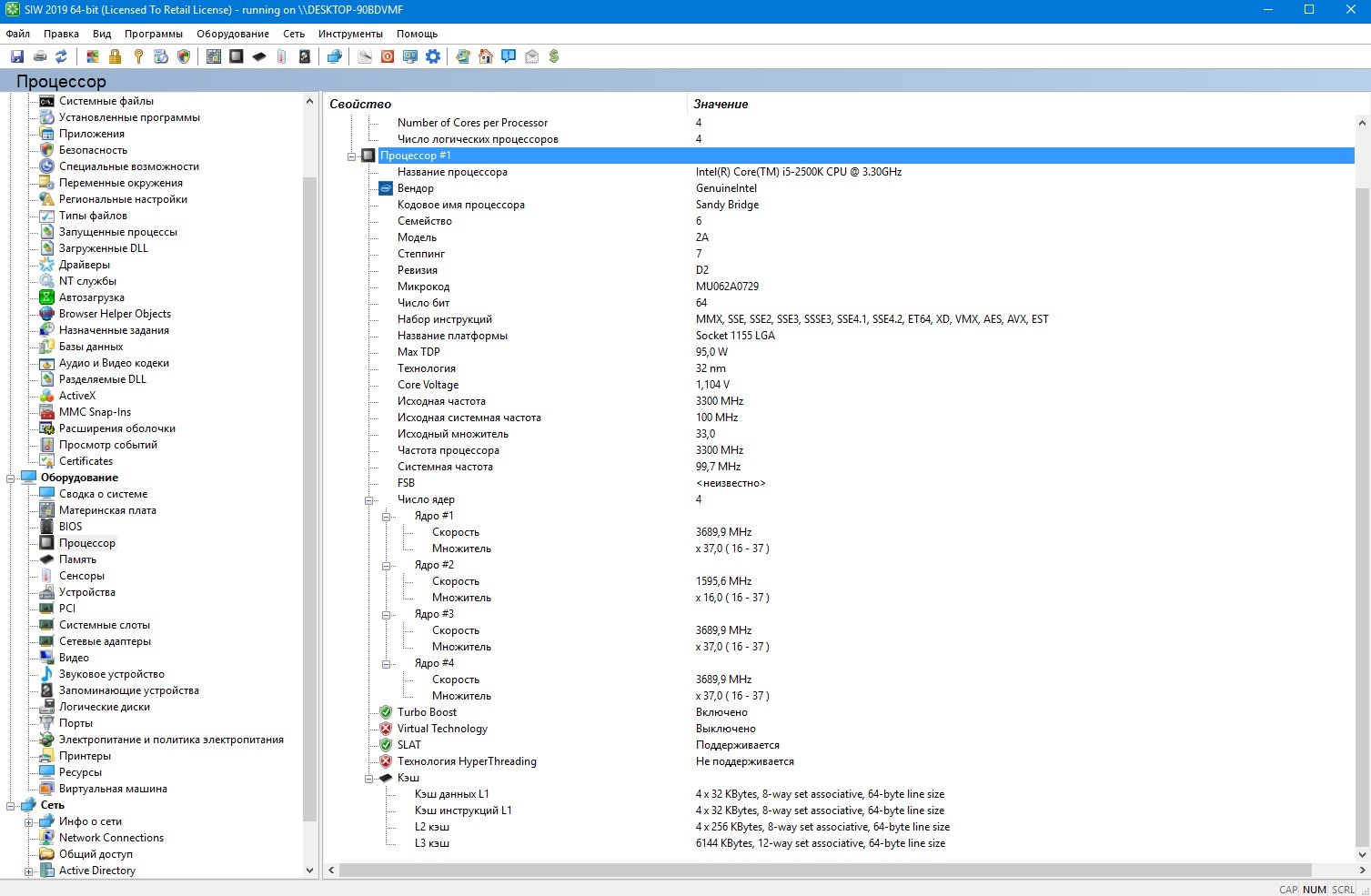Click the HyperThreading red shield status icon

[x=386, y=761]
